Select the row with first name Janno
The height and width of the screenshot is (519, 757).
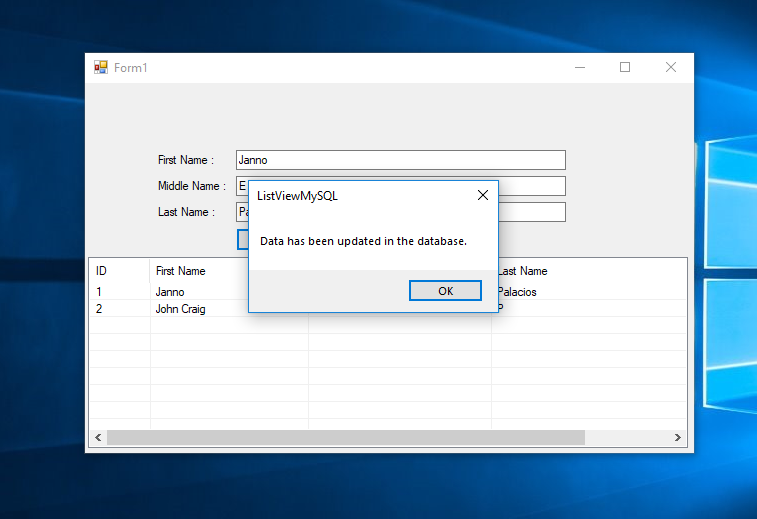point(170,292)
